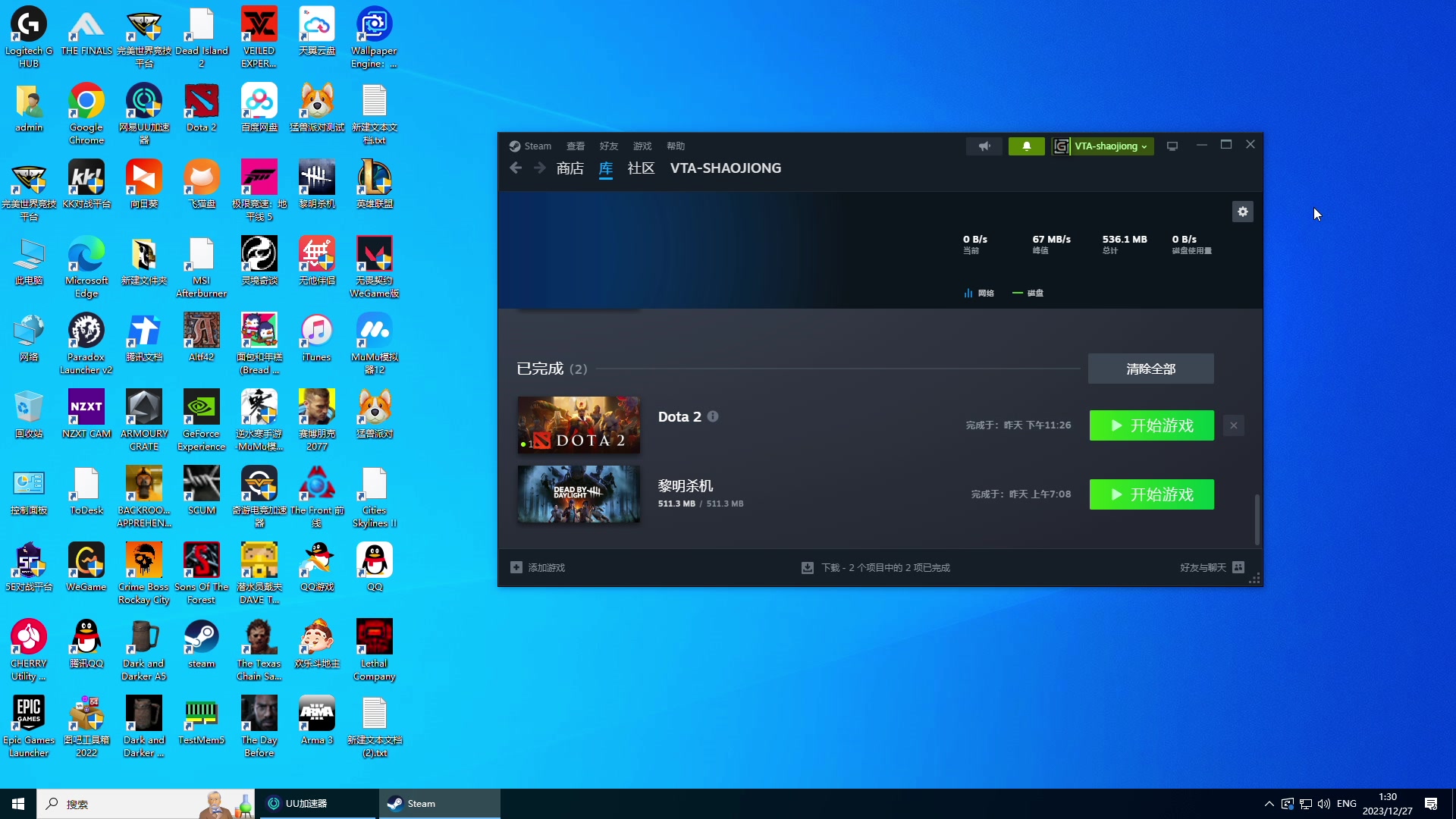1456x819 pixels.
Task: Open volume control in system tray
Action: (1324, 804)
